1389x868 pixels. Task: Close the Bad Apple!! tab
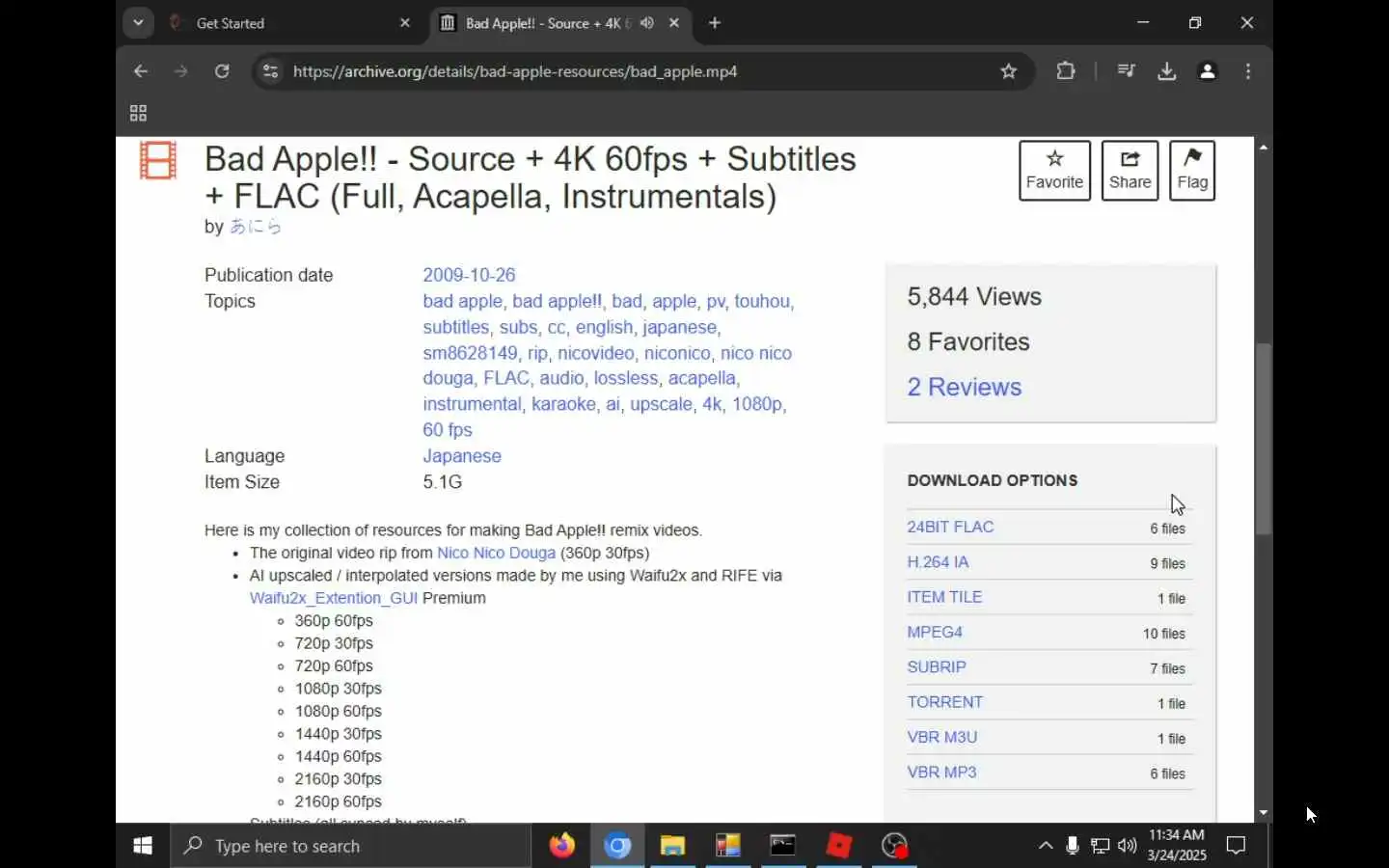point(674,23)
